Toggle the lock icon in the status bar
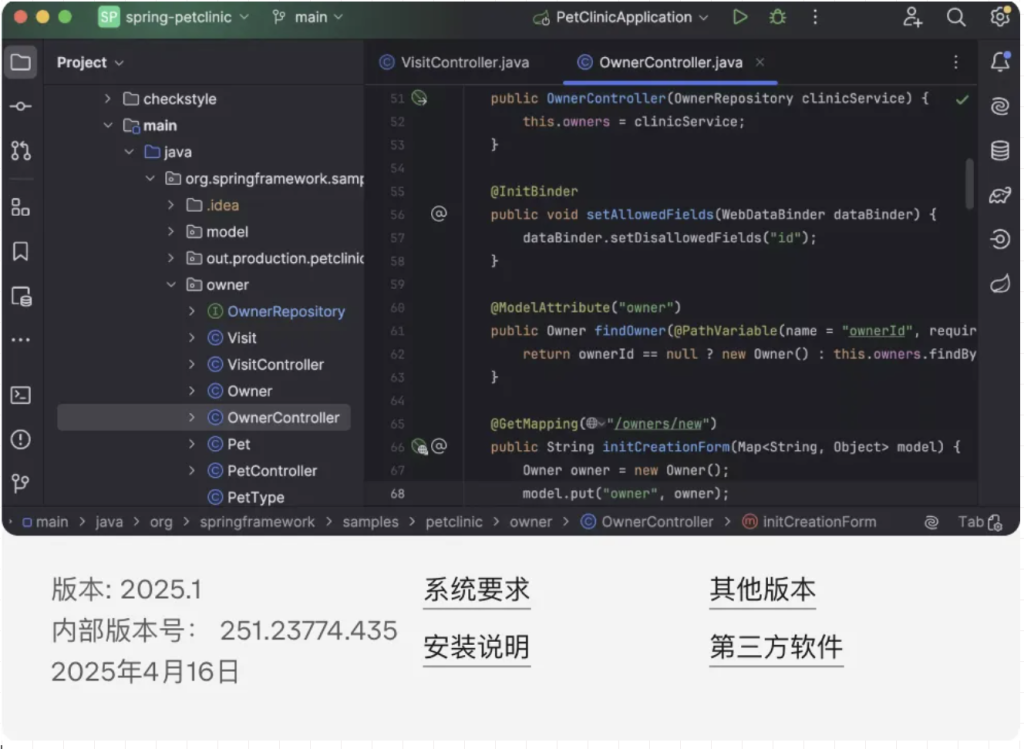The width and height of the screenshot is (1024, 749). [x=995, y=522]
